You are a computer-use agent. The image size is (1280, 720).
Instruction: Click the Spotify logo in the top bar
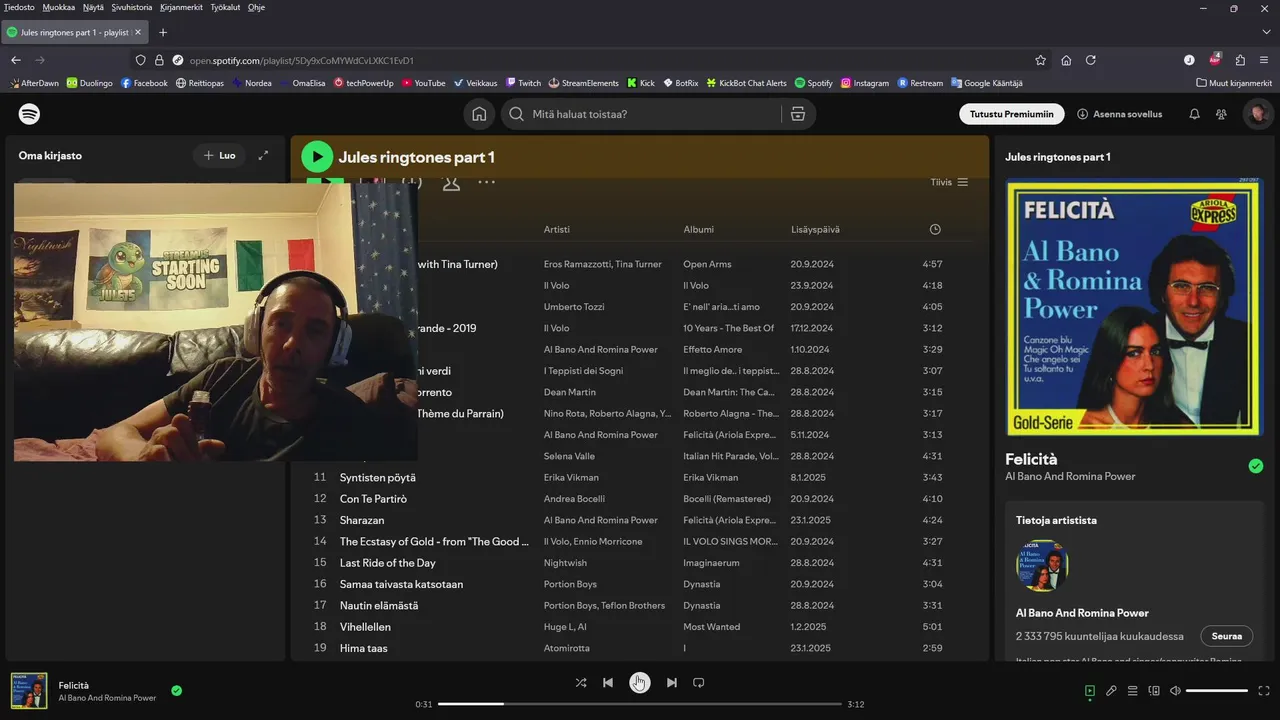(30, 114)
